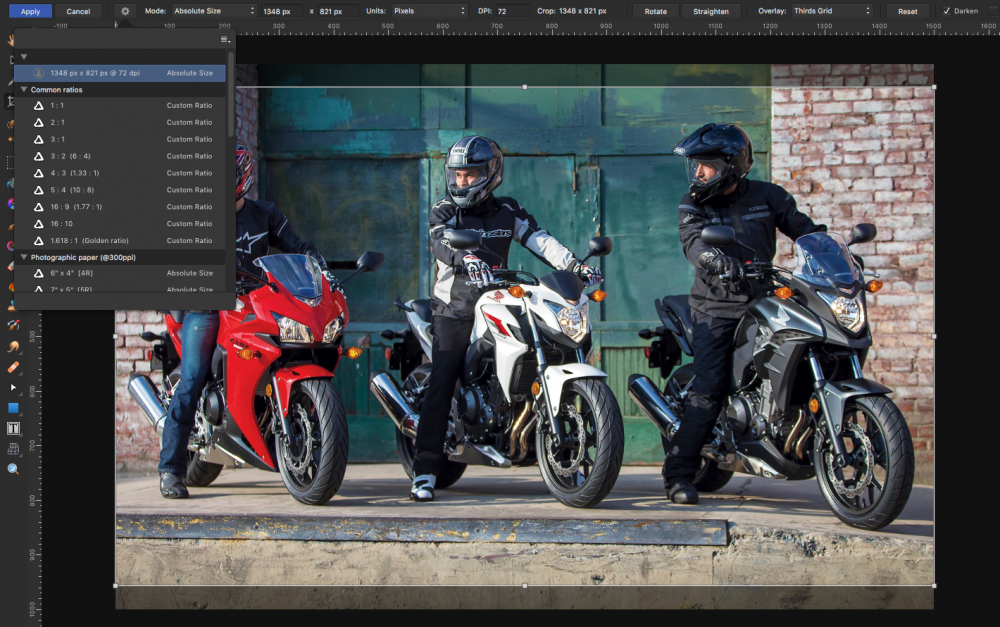Open the crop settings gear icon

pos(125,11)
